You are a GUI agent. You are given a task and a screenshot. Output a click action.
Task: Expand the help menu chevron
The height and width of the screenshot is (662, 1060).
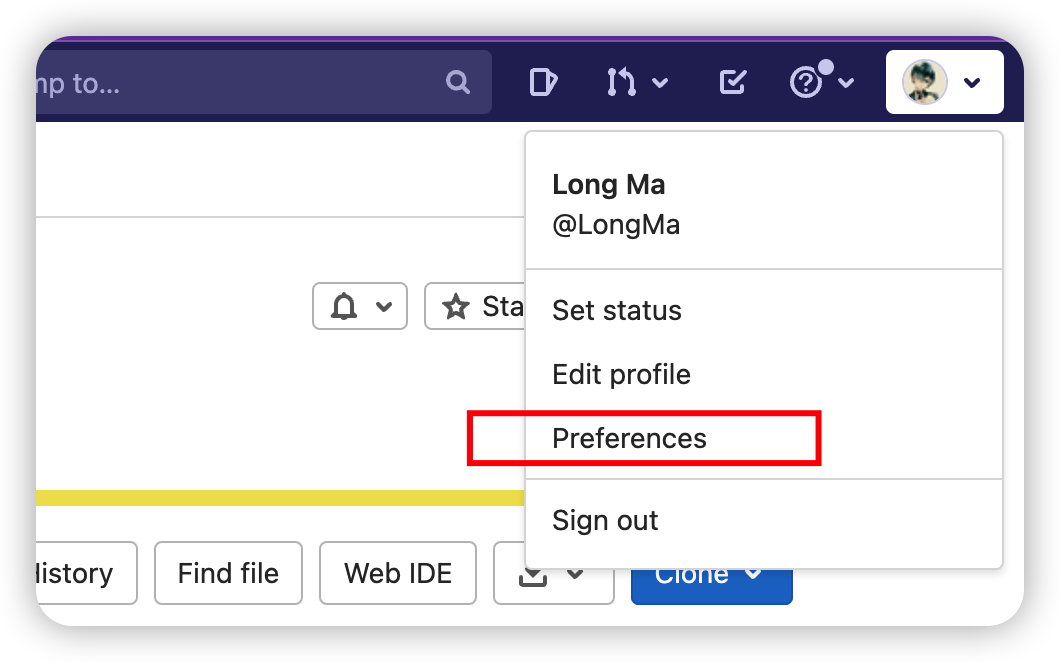[845, 82]
